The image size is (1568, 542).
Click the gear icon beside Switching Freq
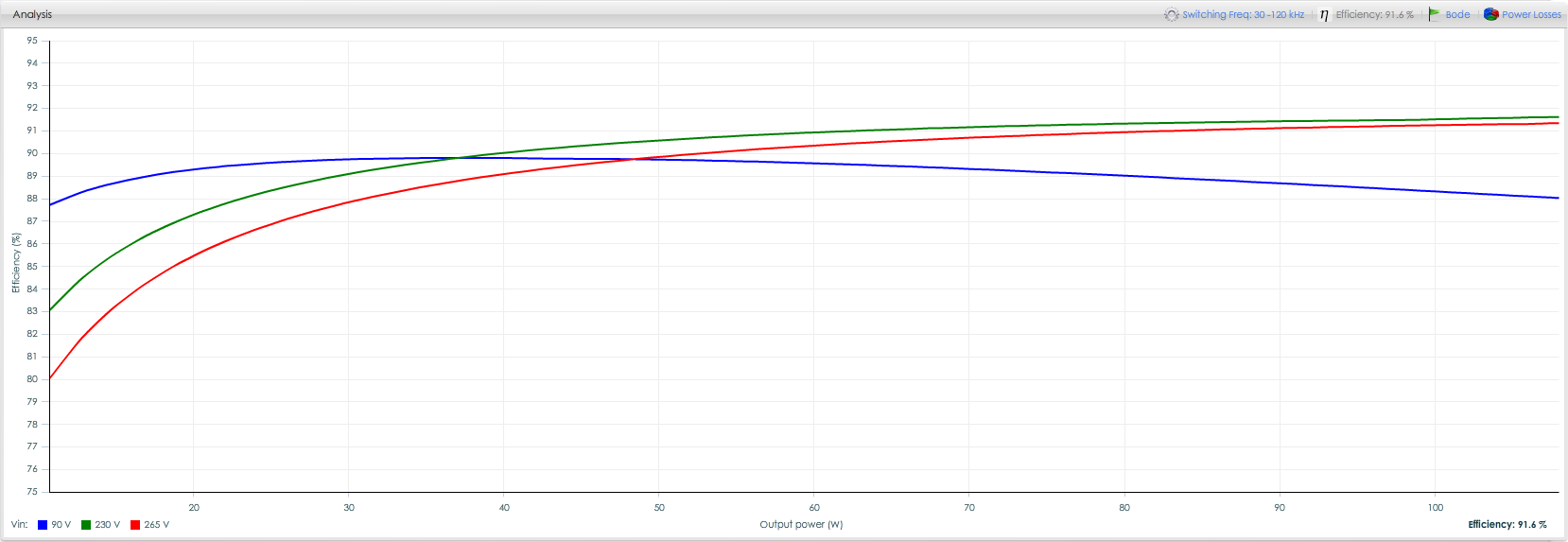(x=1172, y=14)
